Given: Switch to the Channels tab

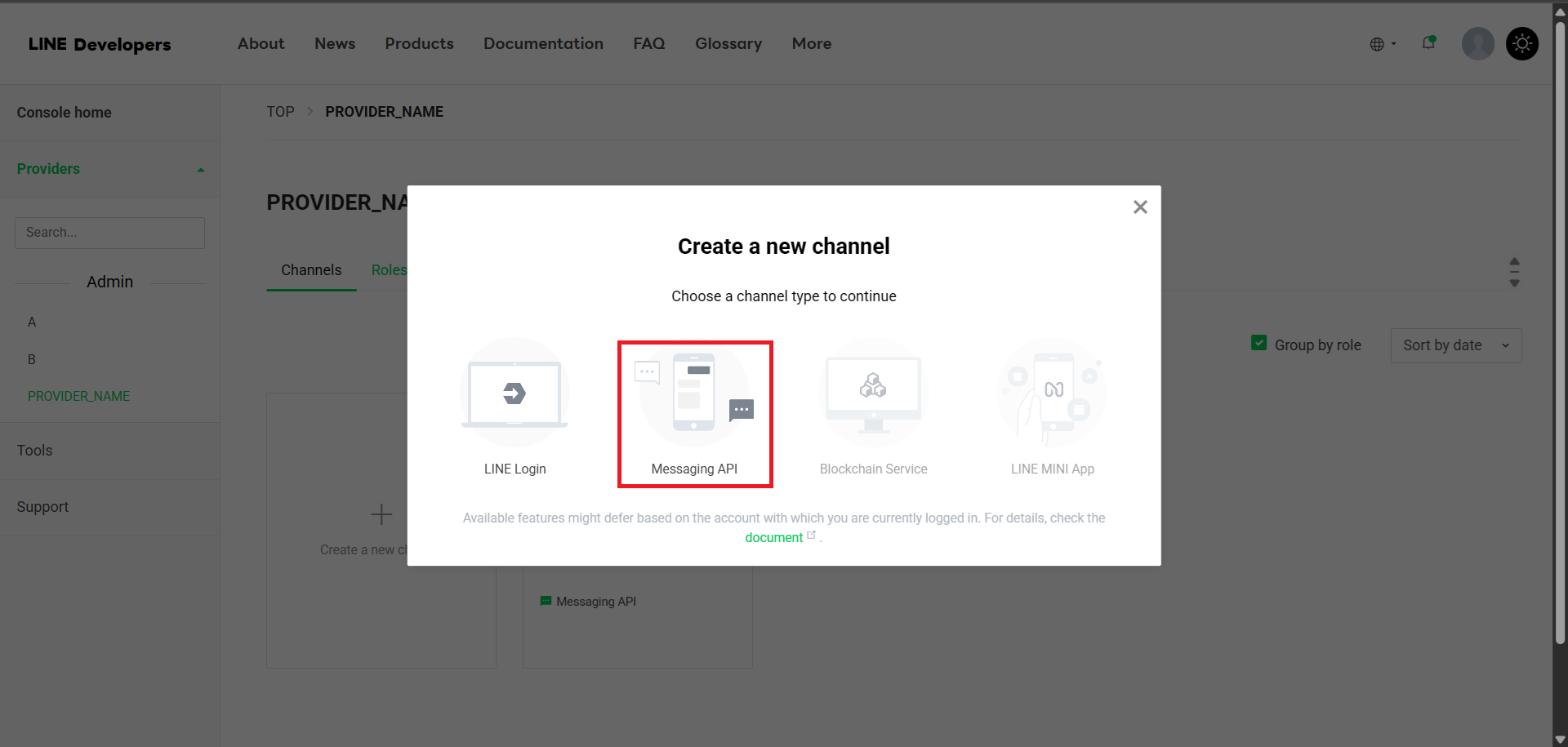Looking at the screenshot, I should click(311, 270).
